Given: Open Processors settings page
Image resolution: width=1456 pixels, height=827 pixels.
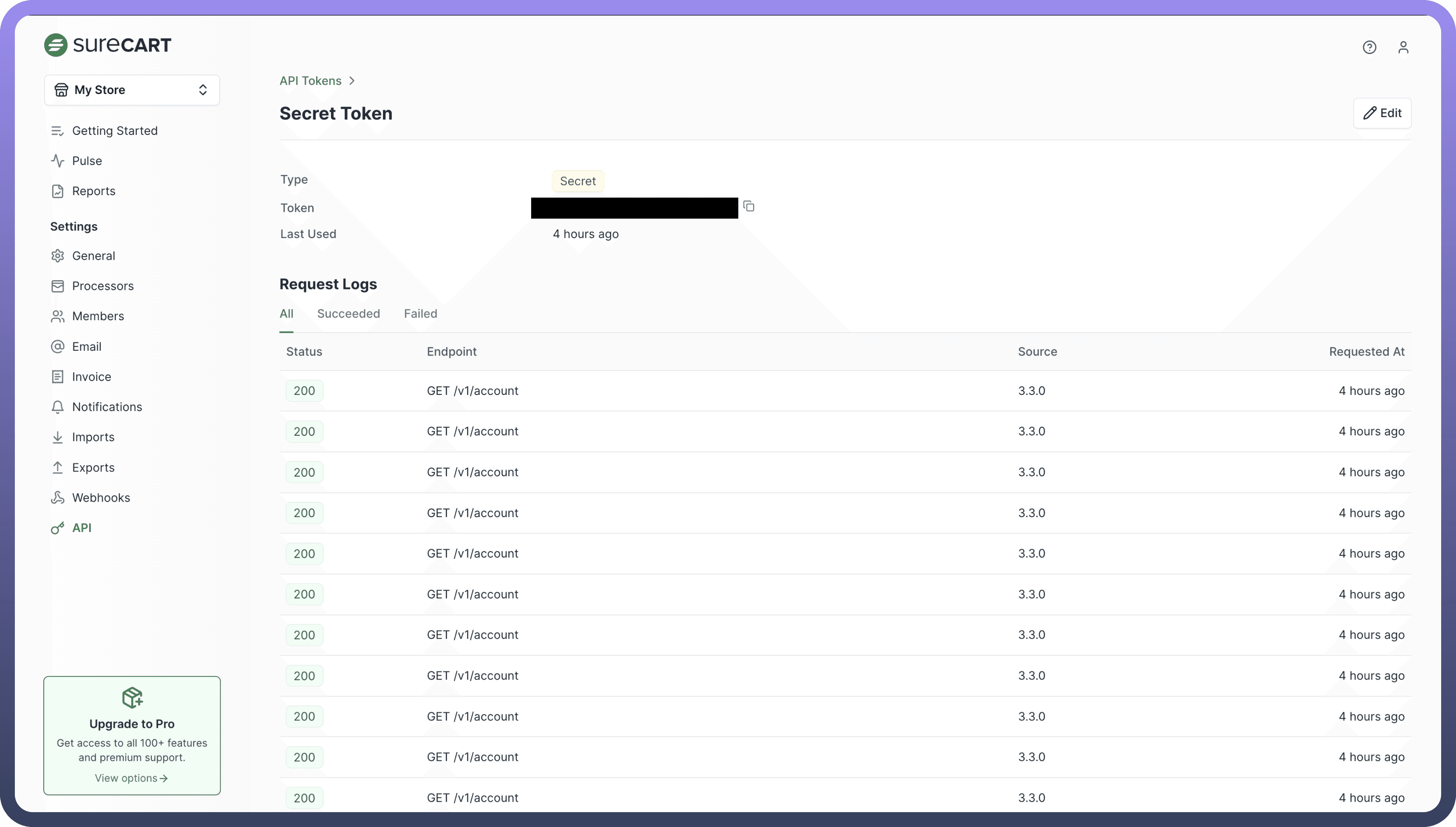Looking at the screenshot, I should tap(103, 286).
